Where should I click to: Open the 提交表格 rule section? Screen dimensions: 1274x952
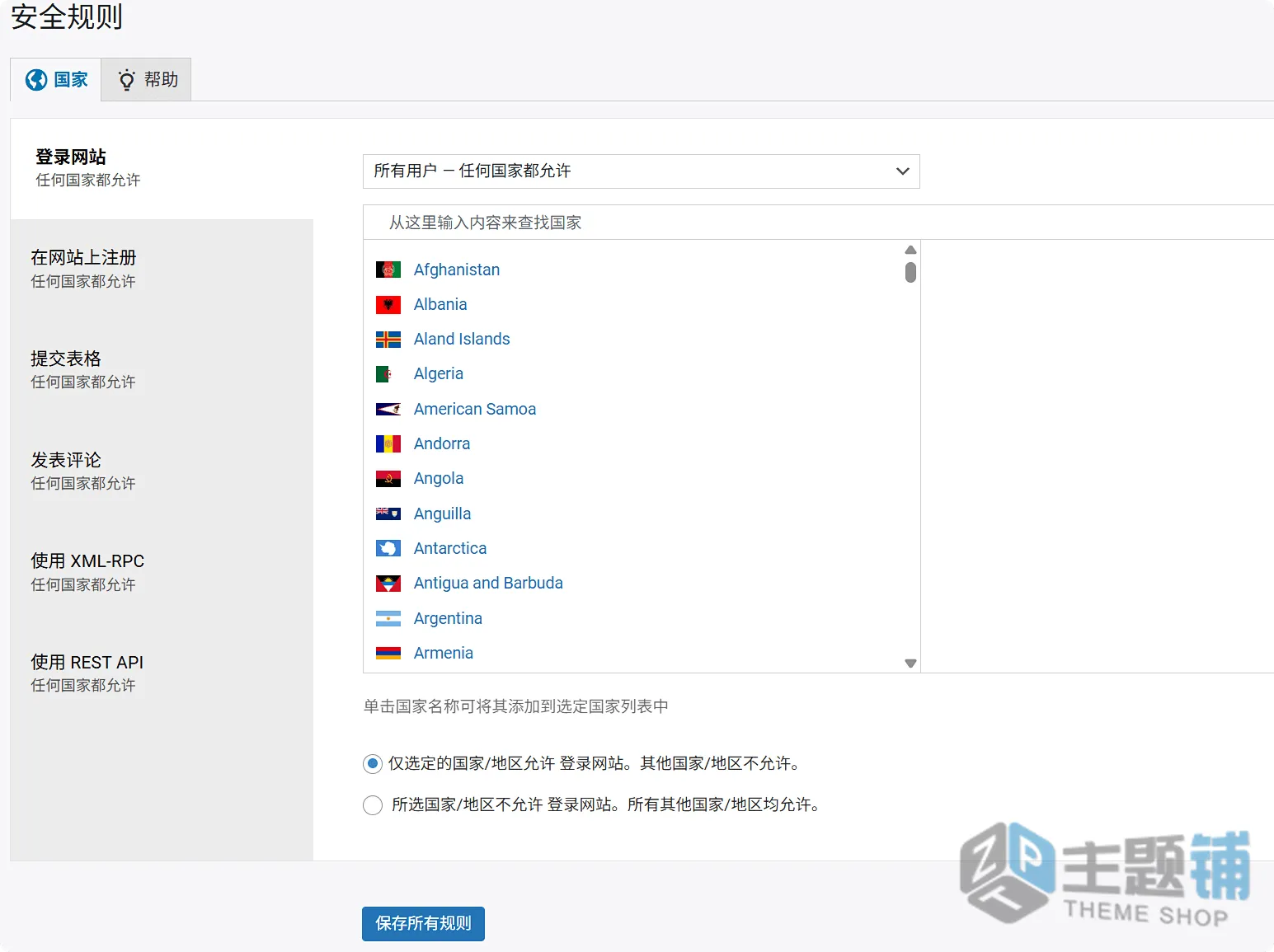(162, 370)
